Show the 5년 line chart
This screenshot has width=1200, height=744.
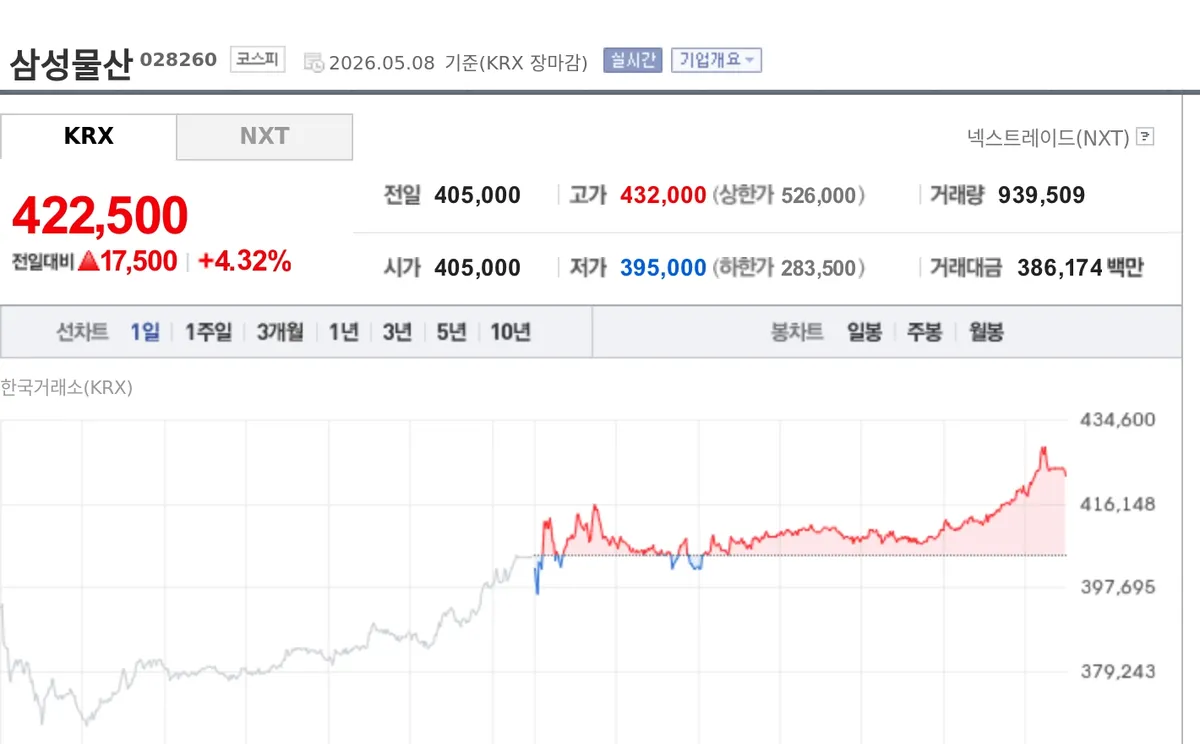pyautogui.click(x=451, y=333)
